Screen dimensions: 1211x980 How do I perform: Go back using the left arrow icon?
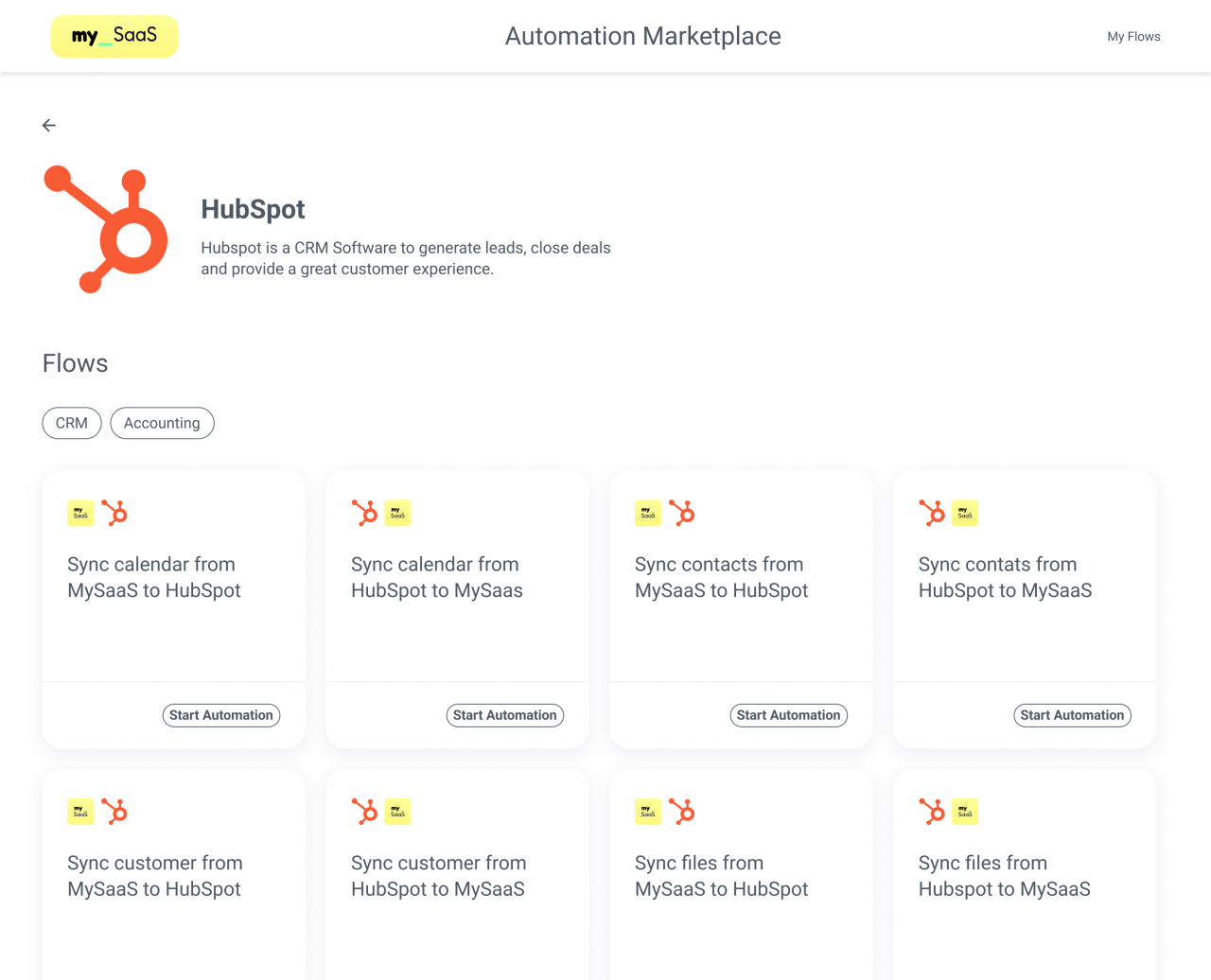pyautogui.click(x=49, y=125)
